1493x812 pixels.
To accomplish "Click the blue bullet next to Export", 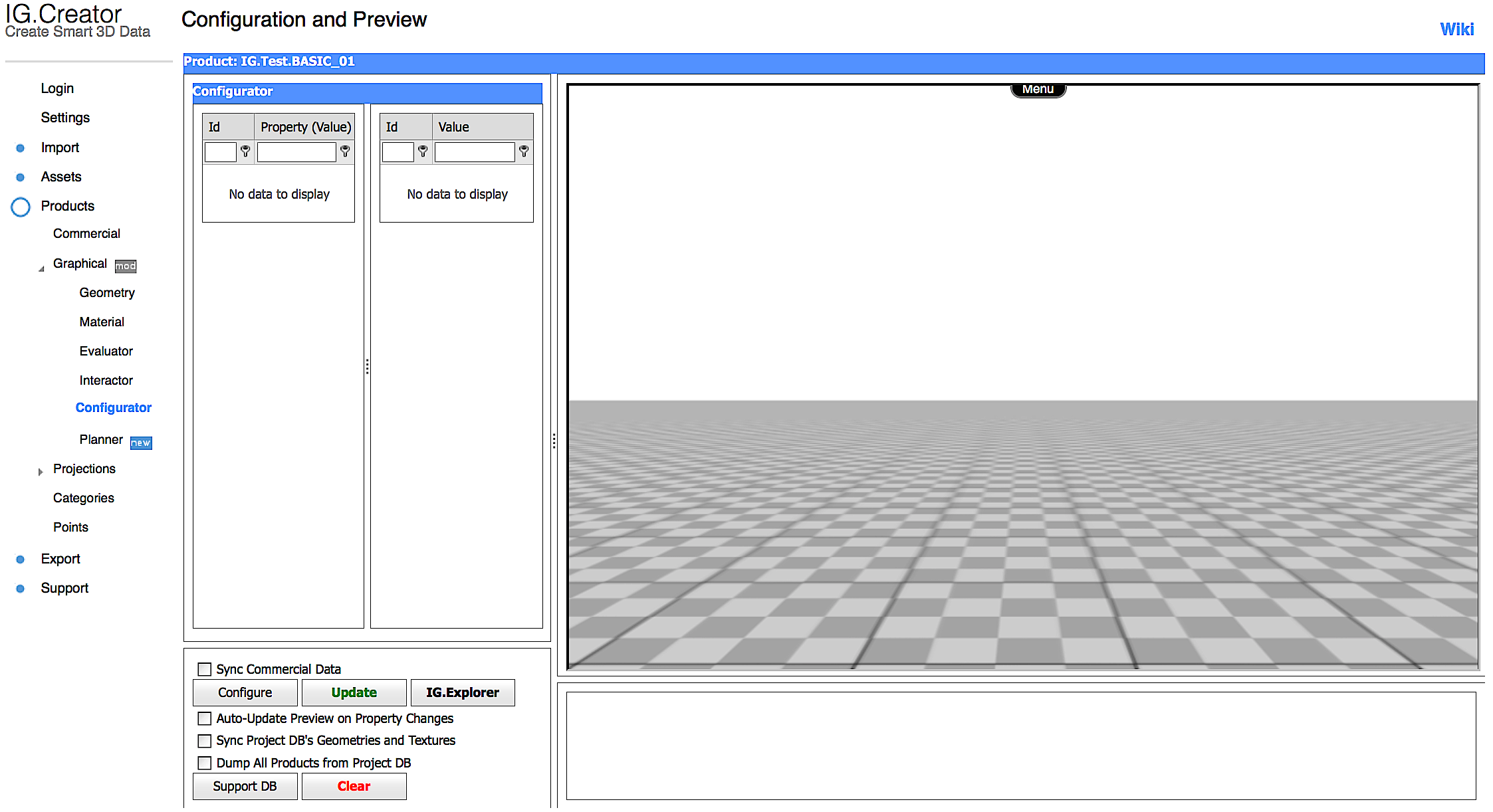I will 21,559.
